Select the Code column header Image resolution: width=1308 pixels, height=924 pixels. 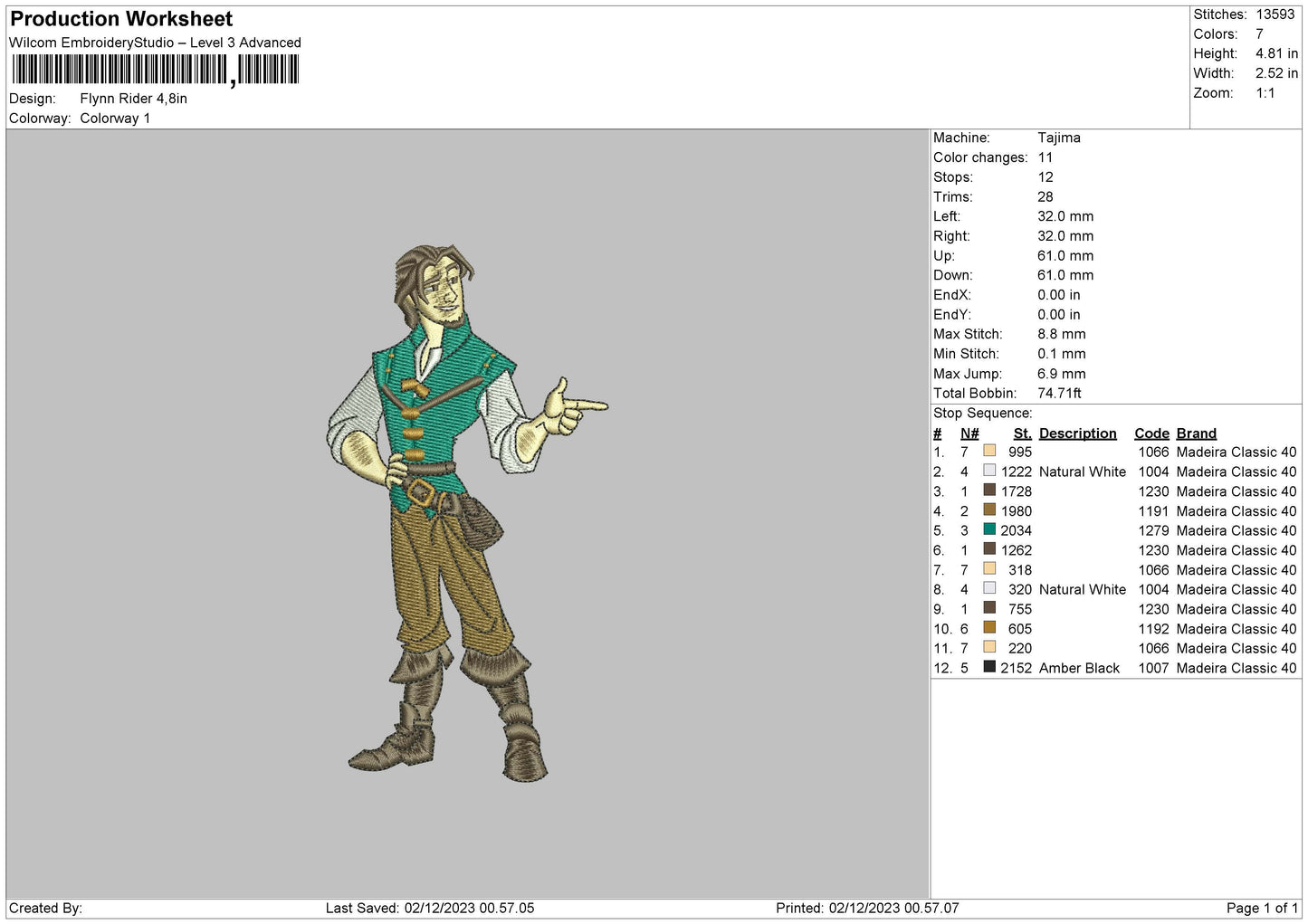click(x=1151, y=433)
